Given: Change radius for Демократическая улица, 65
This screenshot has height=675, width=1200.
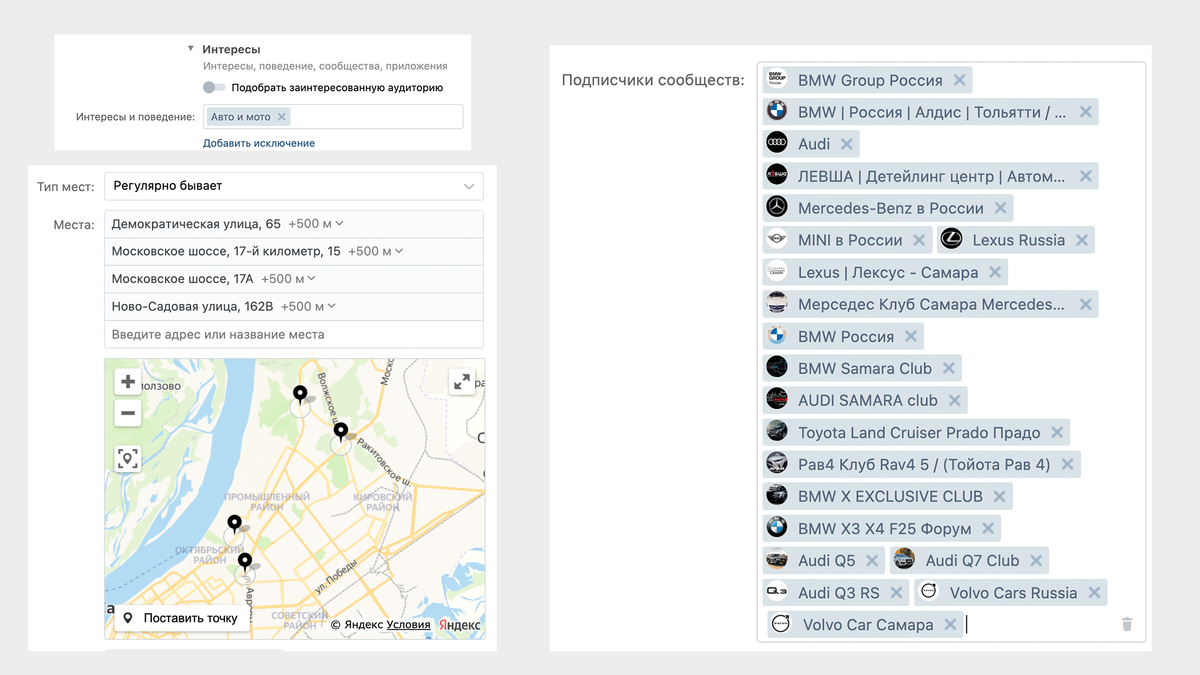Looking at the screenshot, I should point(315,224).
